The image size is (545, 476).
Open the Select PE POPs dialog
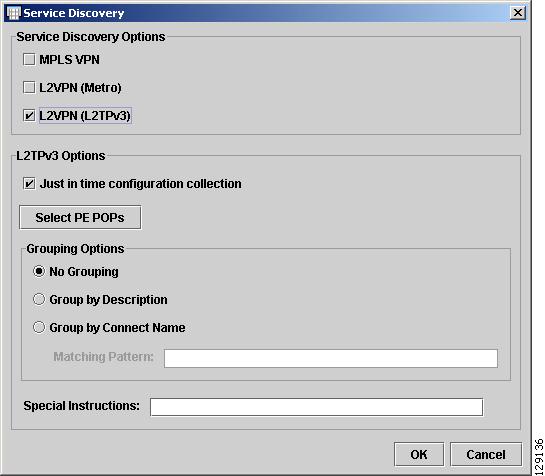pos(80,217)
